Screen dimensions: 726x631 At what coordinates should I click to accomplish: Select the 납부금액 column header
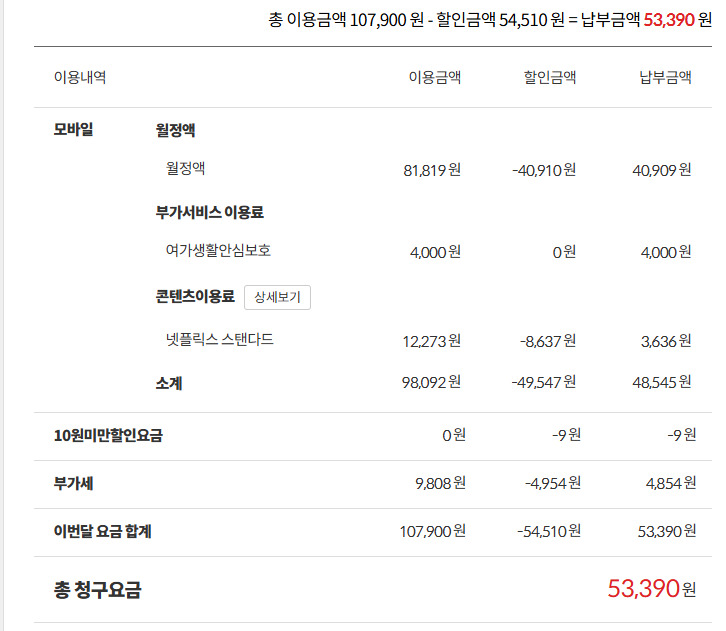tap(665, 78)
